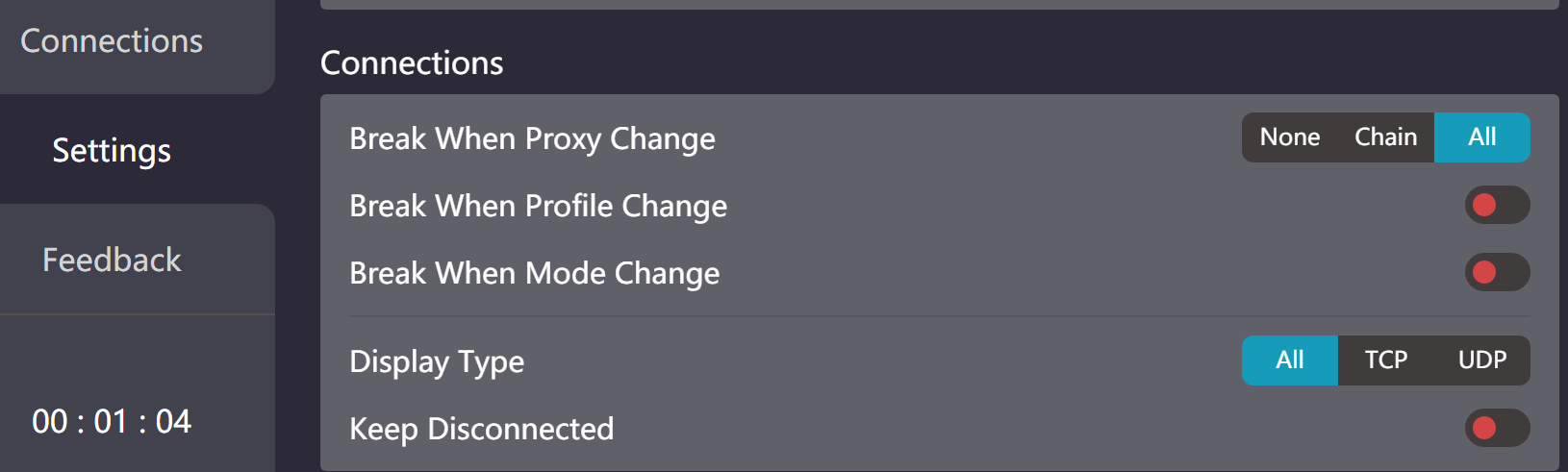Set Break When Proxy Change to Chain
1568x472 pixels.
pyautogui.click(x=1386, y=137)
